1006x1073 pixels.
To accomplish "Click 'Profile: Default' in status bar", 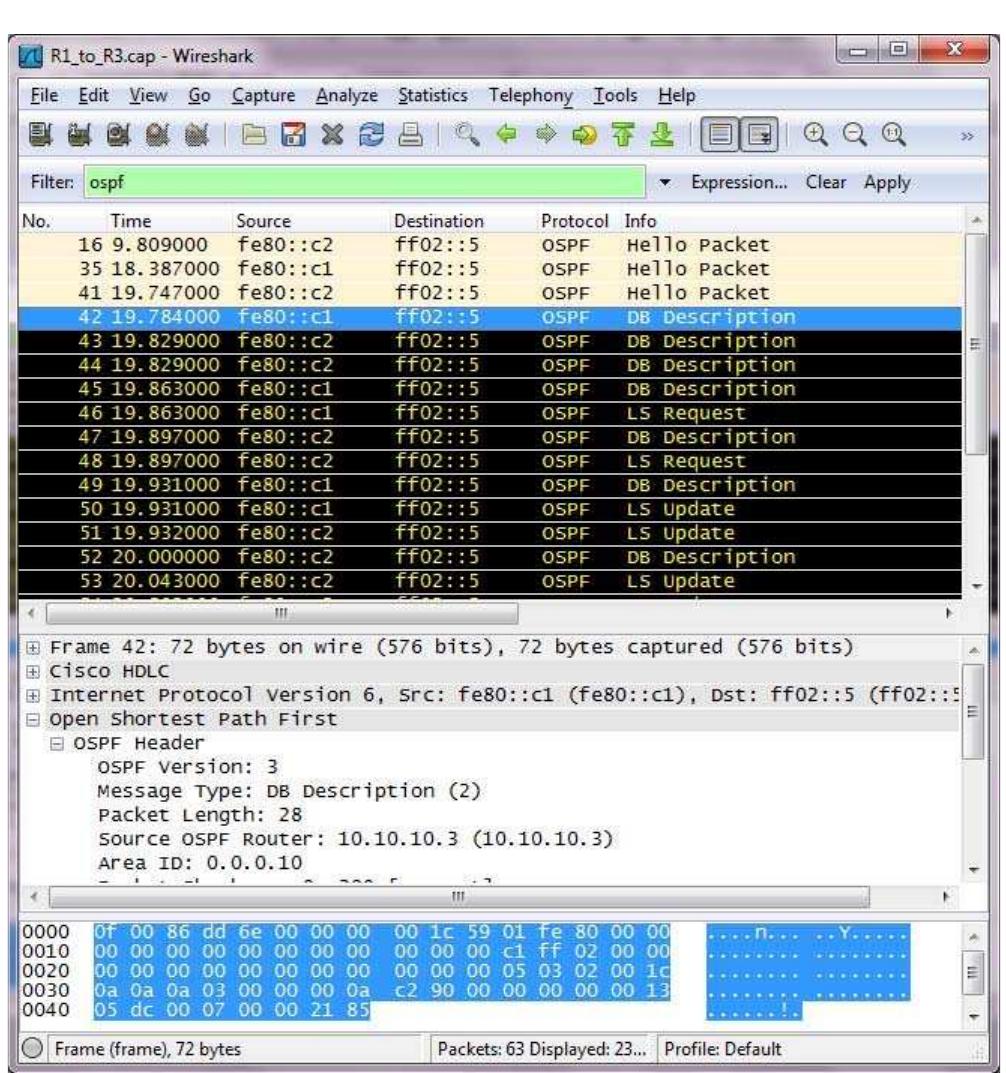I will pos(722,1048).
